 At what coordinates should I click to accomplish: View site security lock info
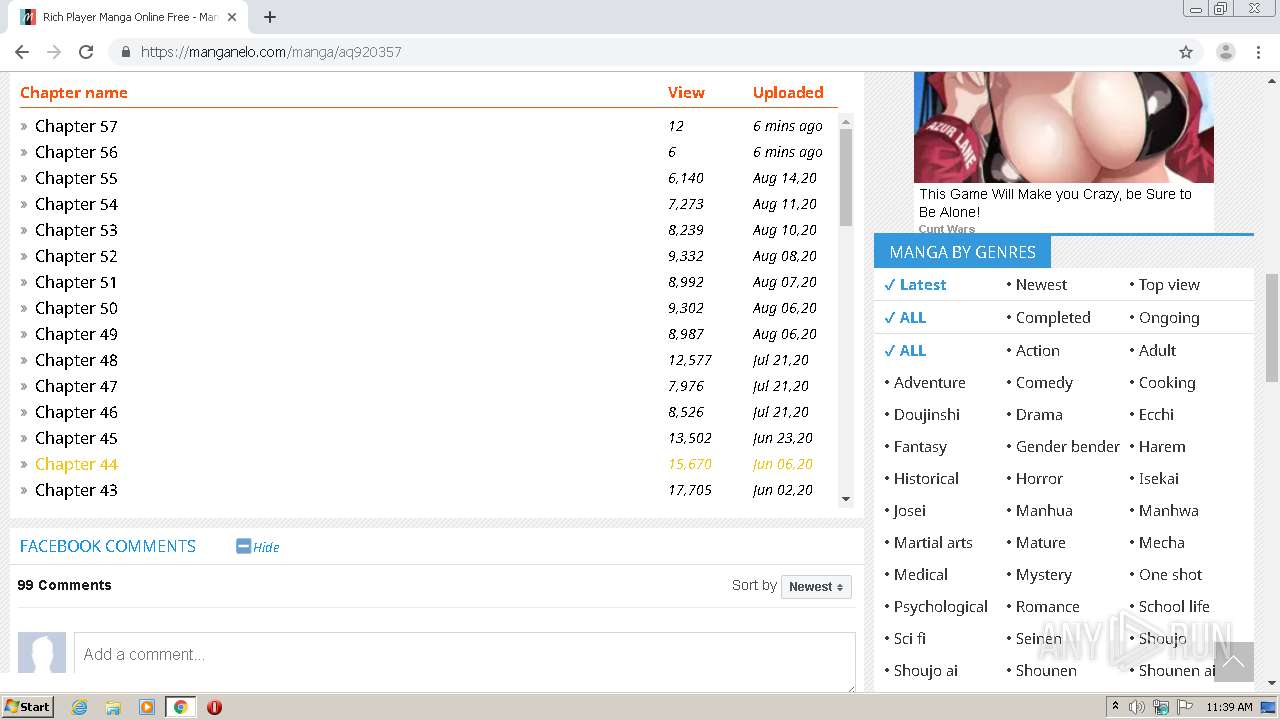126,52
